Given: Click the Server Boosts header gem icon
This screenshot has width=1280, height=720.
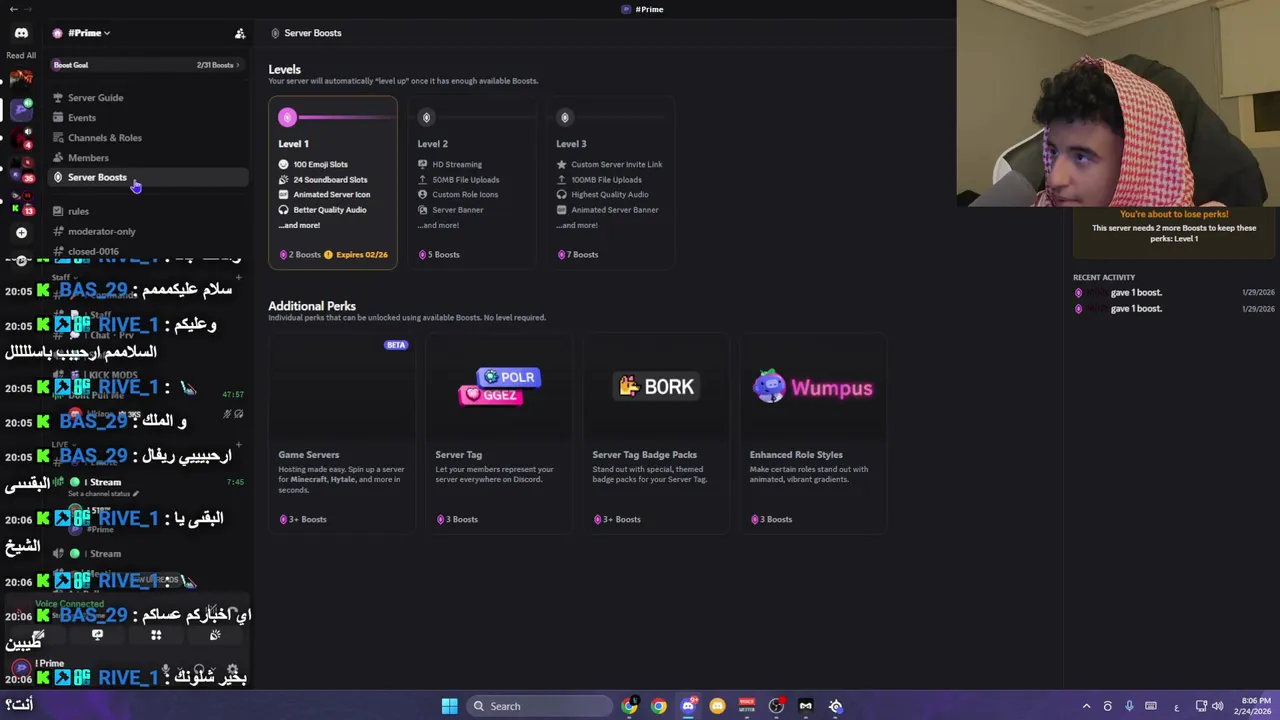Looking at the screenshot, I should [x=275, y=33].
